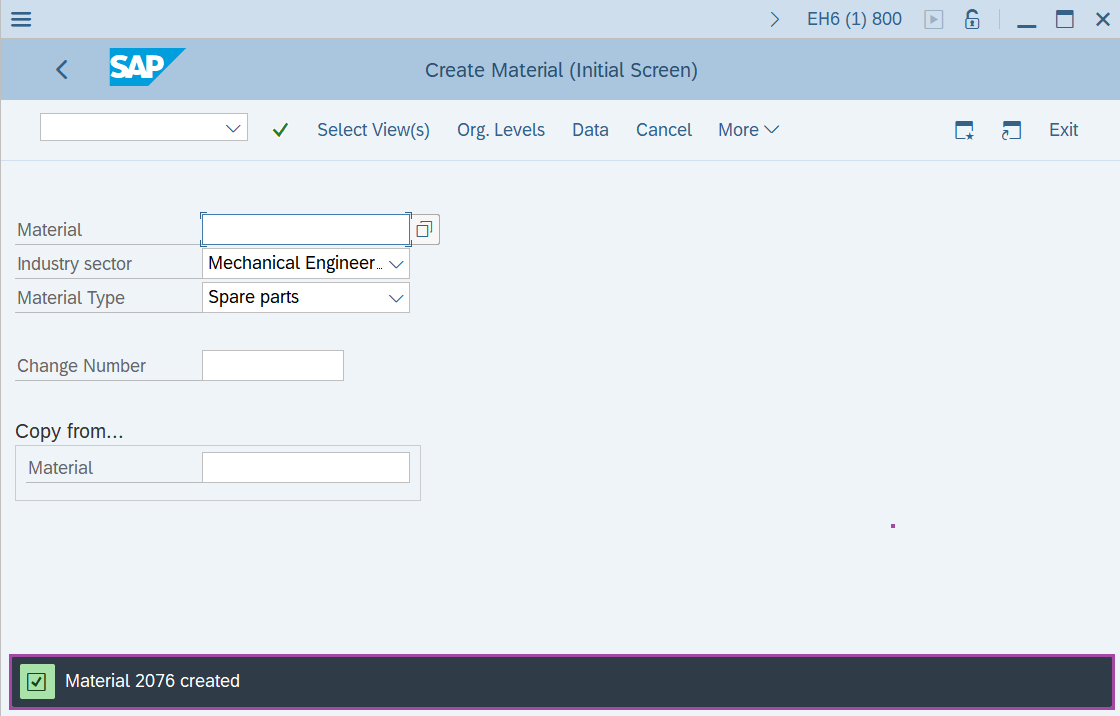Click the EH6 (1) 800 system label
Image resolution: width=1120 pixels, height=716 pixels.
[854, 18]
